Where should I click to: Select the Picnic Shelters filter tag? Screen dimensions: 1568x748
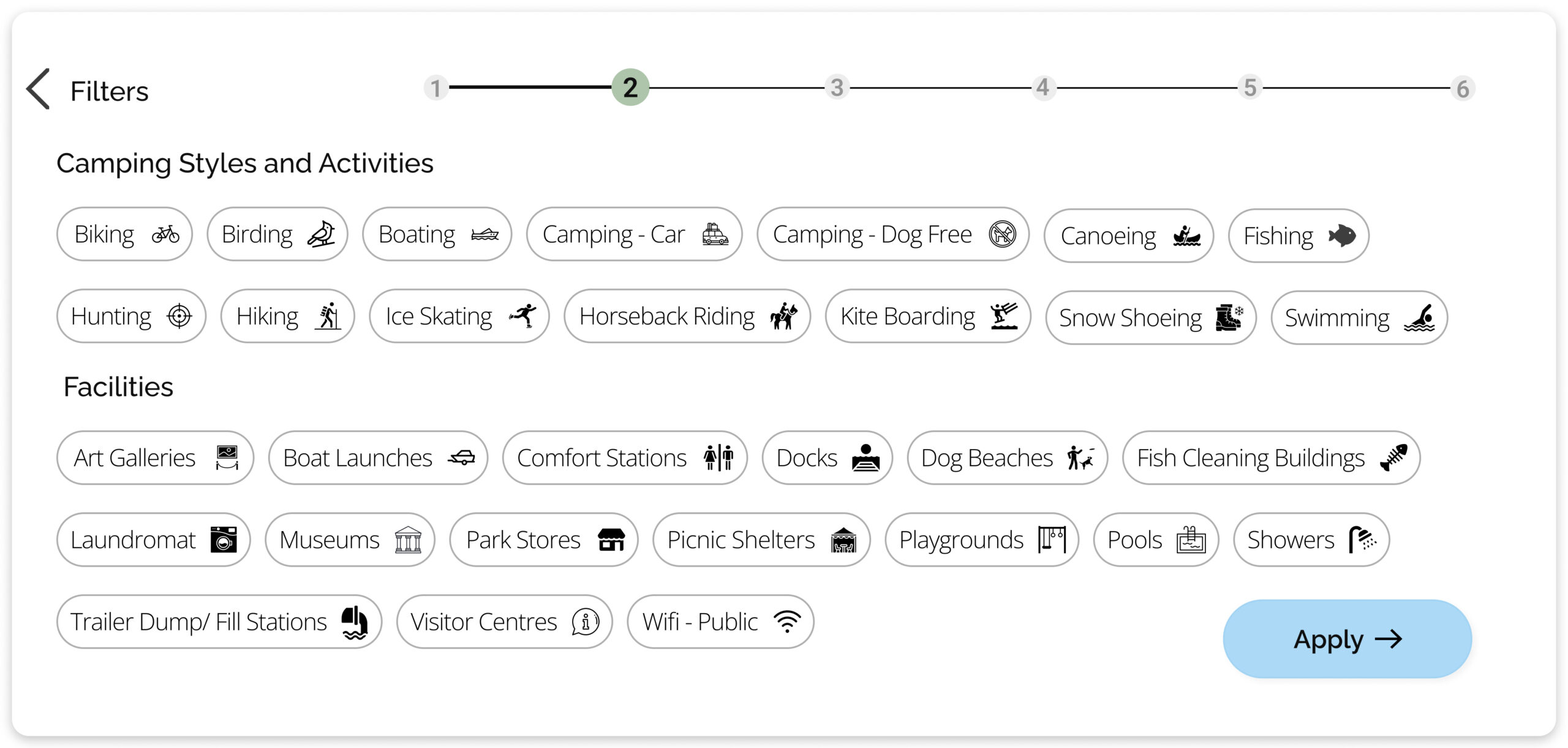point(763,539)
